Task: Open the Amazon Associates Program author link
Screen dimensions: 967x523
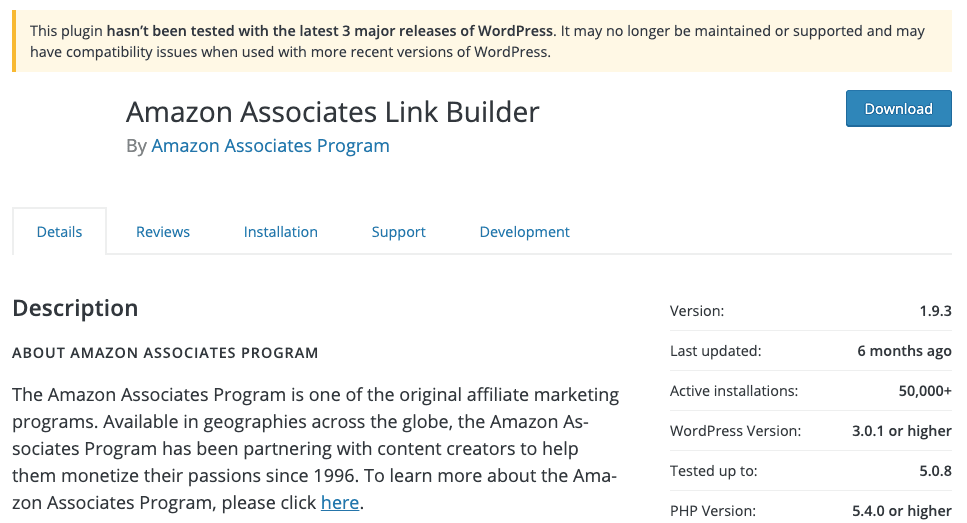Action: (270, 146)
